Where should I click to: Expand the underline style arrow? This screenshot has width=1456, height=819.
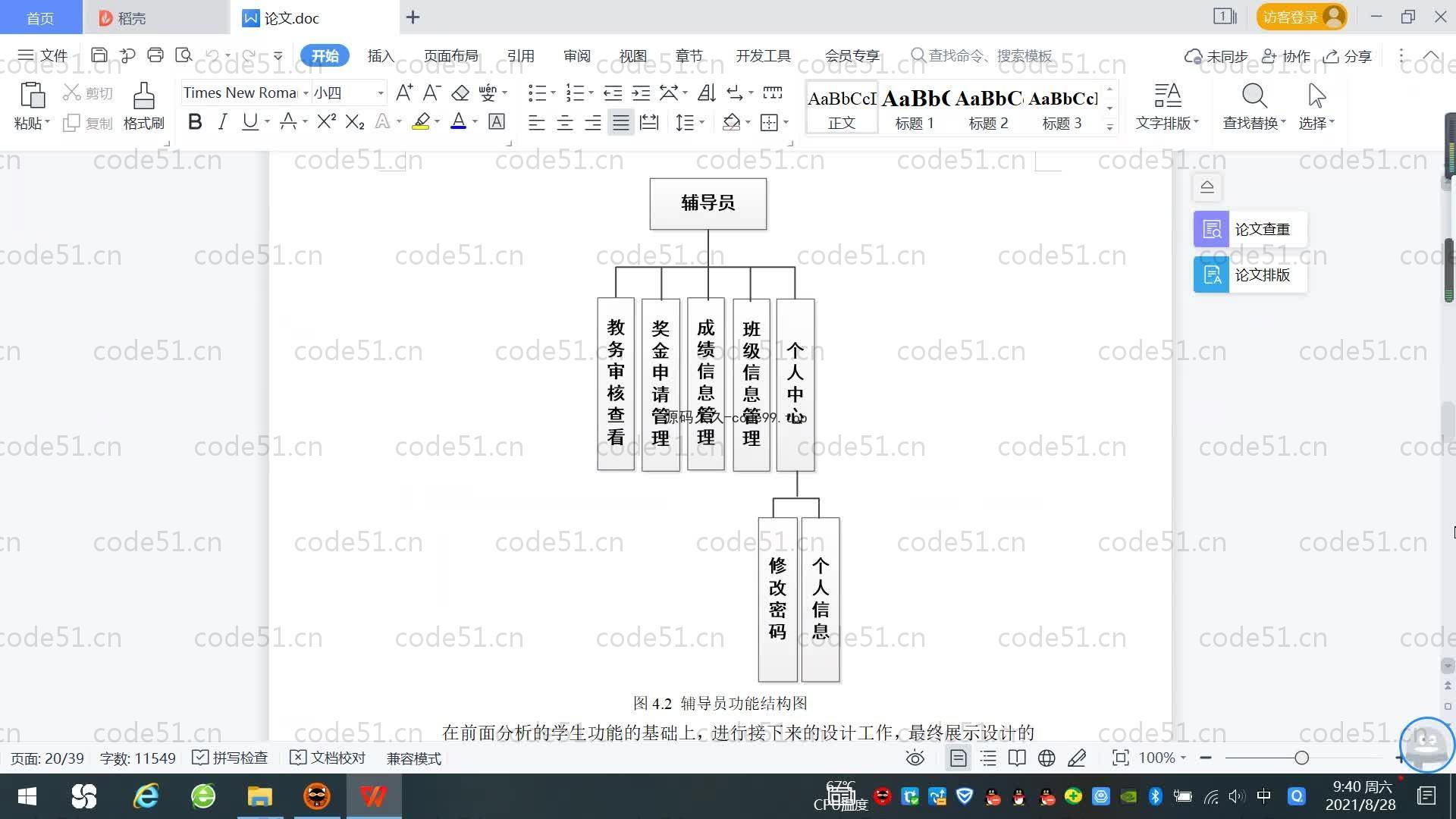(x=267, y=121)
